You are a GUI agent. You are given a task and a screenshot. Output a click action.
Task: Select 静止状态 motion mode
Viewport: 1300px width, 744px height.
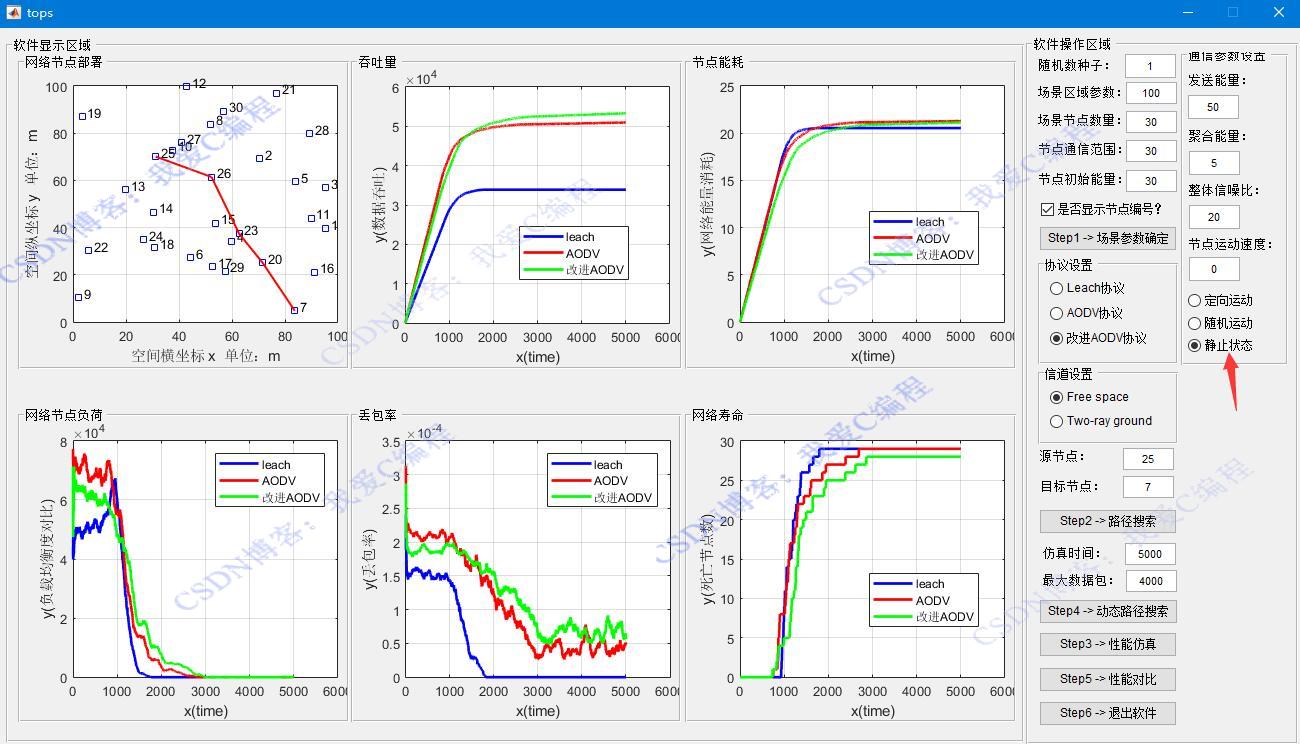click(1195, 345)
